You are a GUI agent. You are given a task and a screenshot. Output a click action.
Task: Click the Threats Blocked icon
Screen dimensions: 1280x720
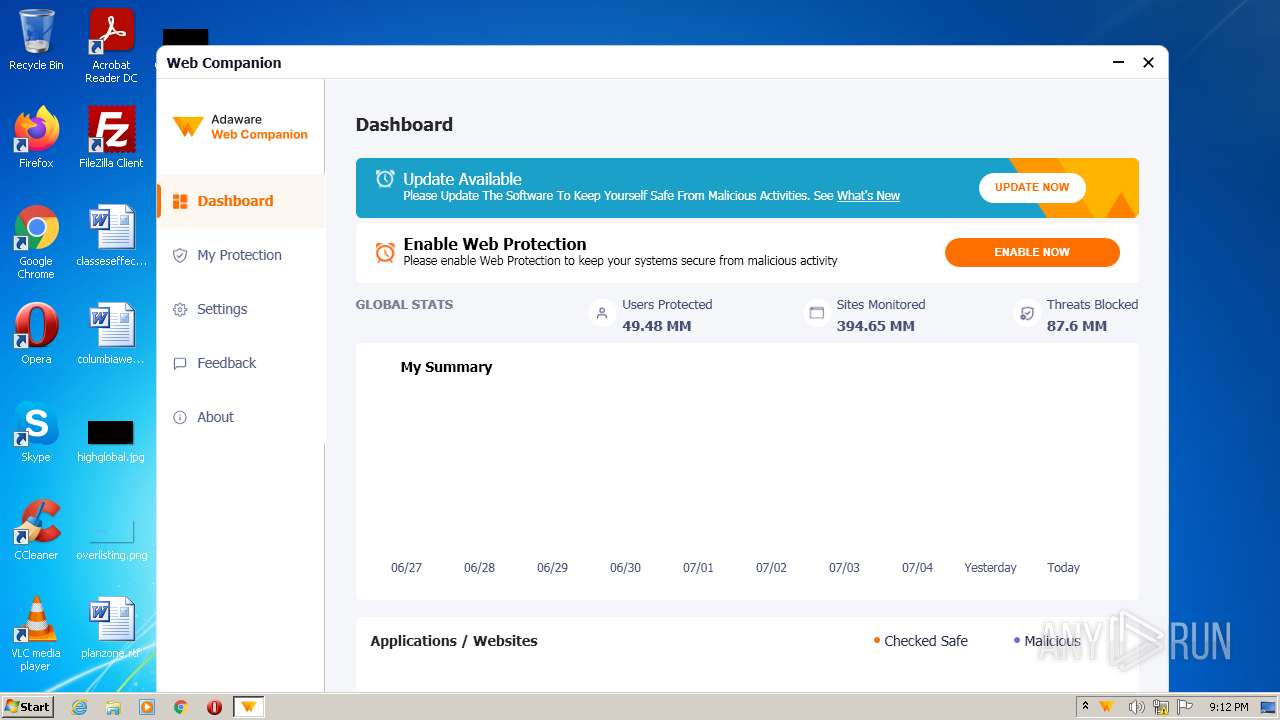tap(1027, 313)
